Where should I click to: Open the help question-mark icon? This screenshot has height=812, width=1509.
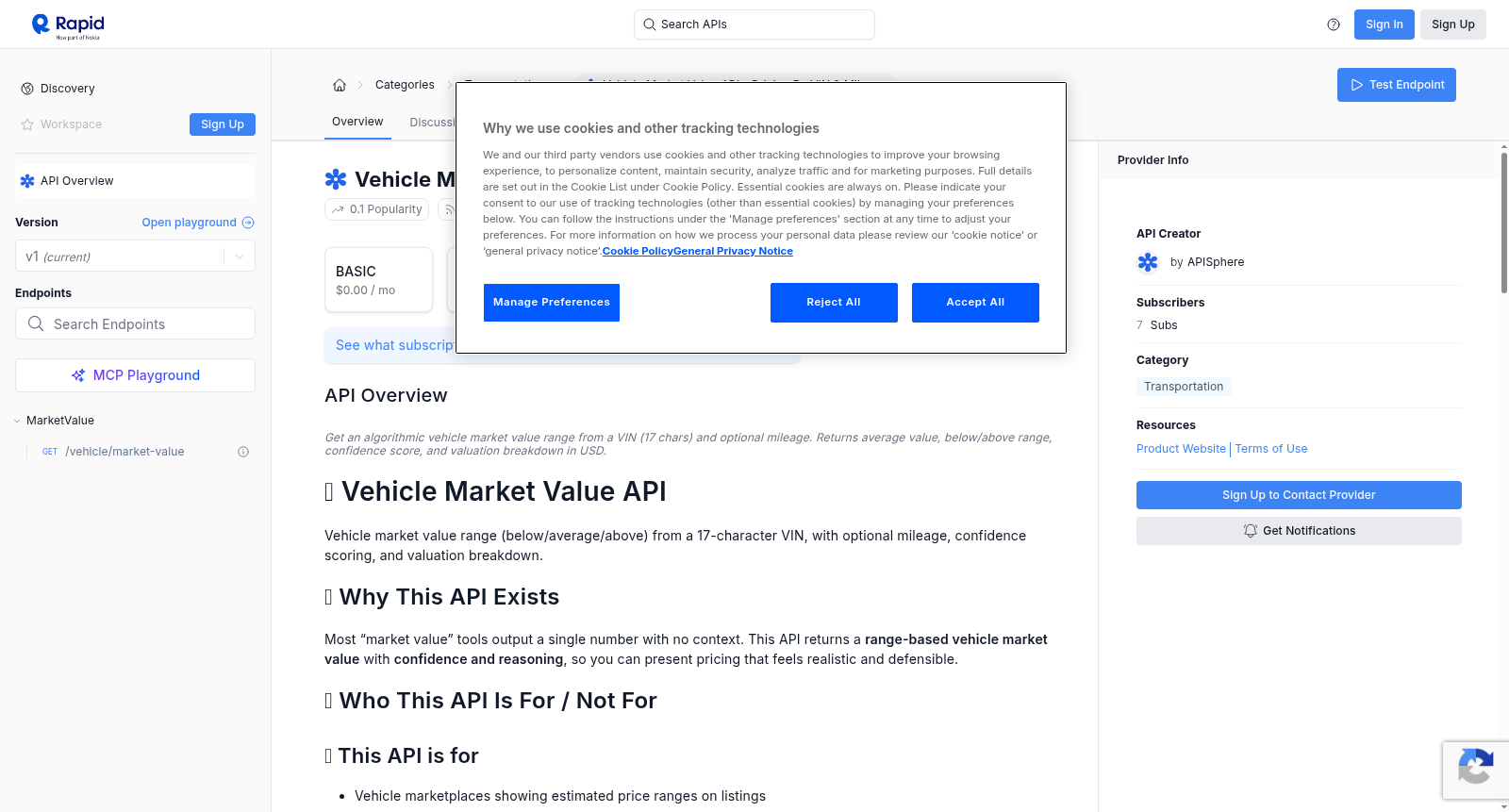(x=1334, y=25)
